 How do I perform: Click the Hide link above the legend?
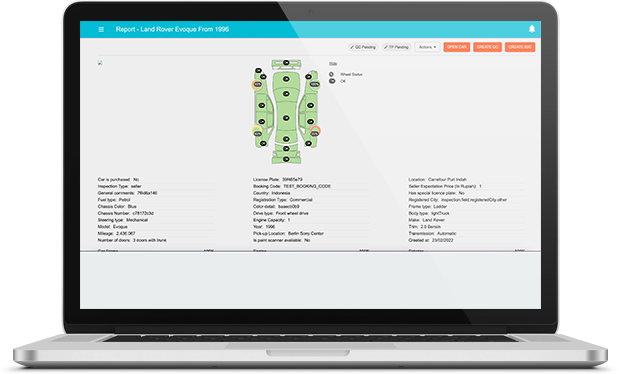(x=333, y=64)
